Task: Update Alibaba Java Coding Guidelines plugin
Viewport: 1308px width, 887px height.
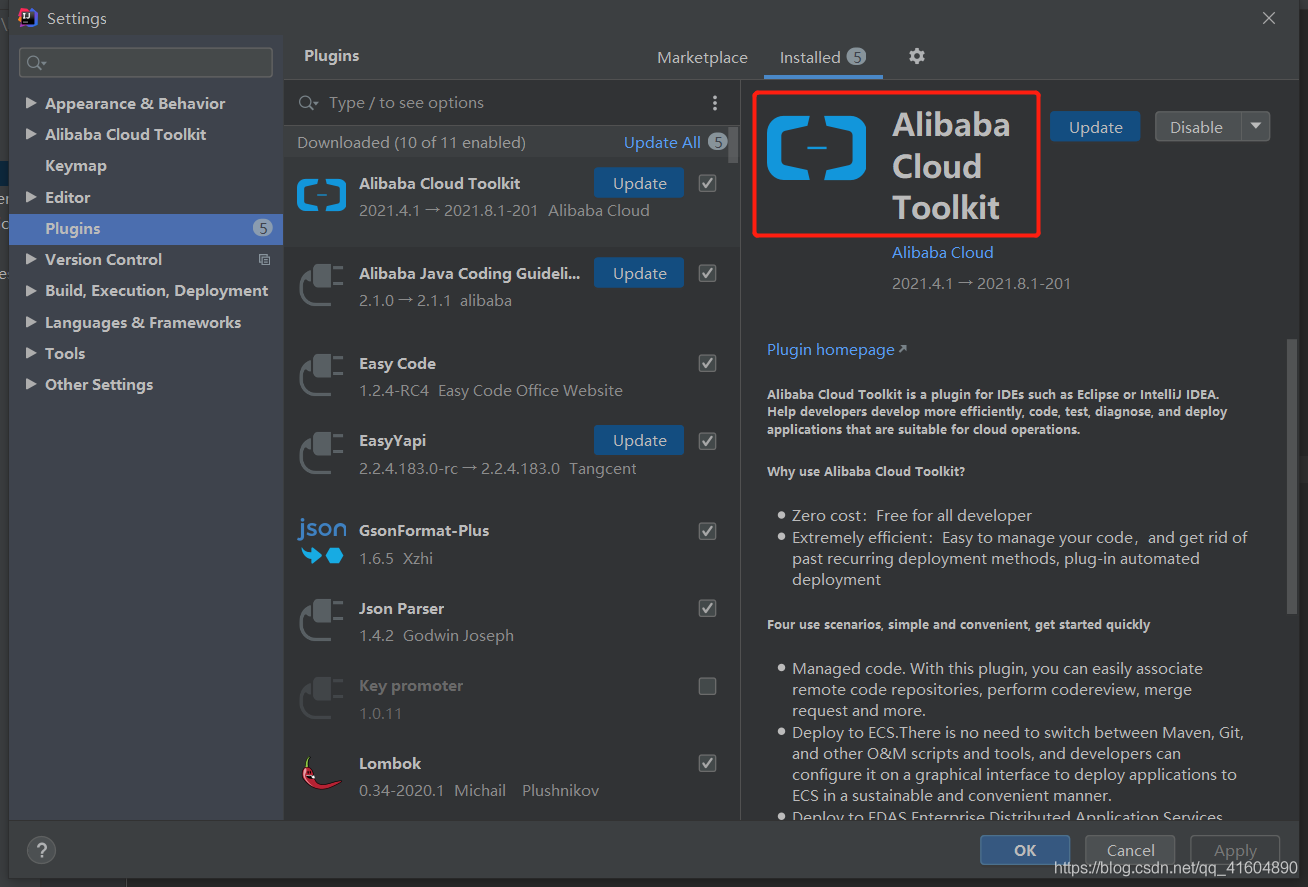Action: [639, 273]
